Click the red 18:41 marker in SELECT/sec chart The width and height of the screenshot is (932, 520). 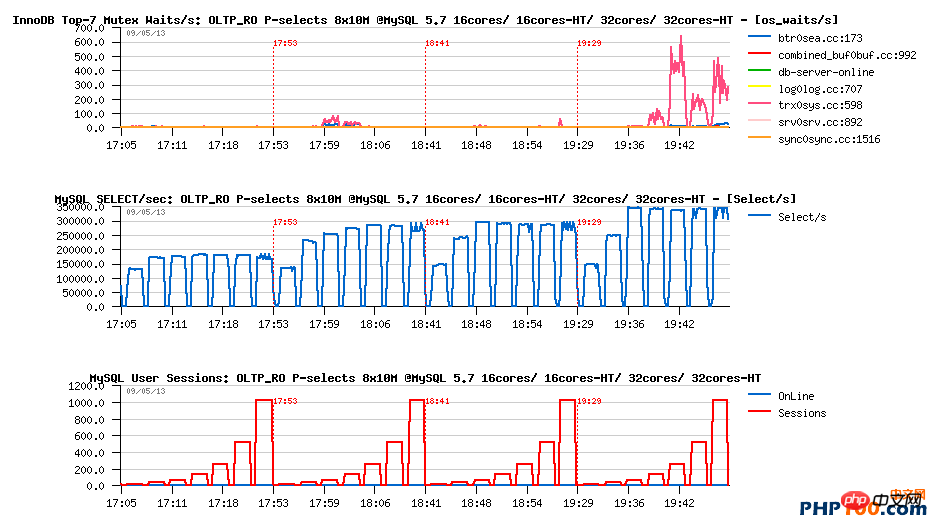click(437, 222)
